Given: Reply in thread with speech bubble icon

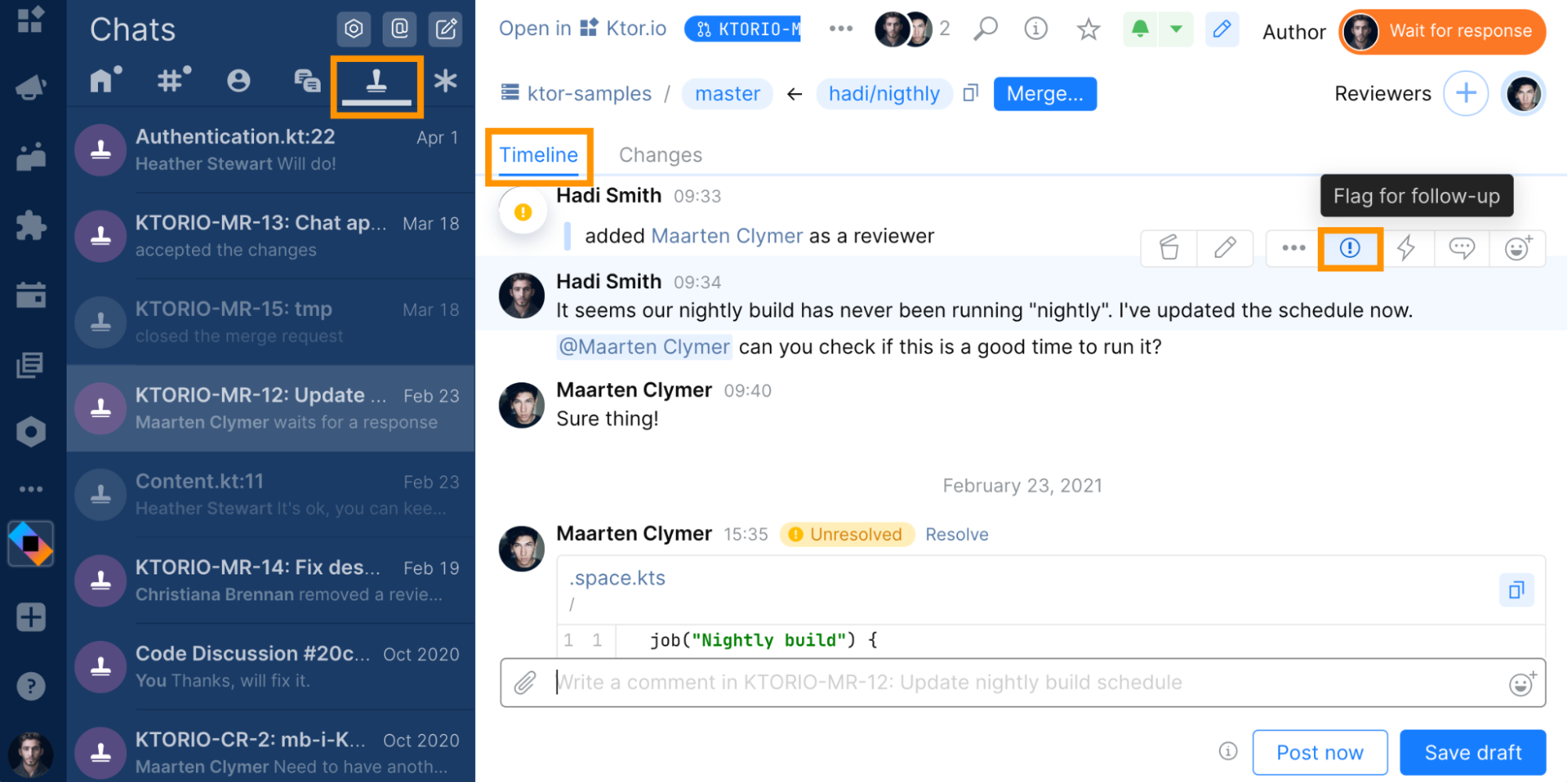Looking at the screenshot, I should coord(1462,248).
